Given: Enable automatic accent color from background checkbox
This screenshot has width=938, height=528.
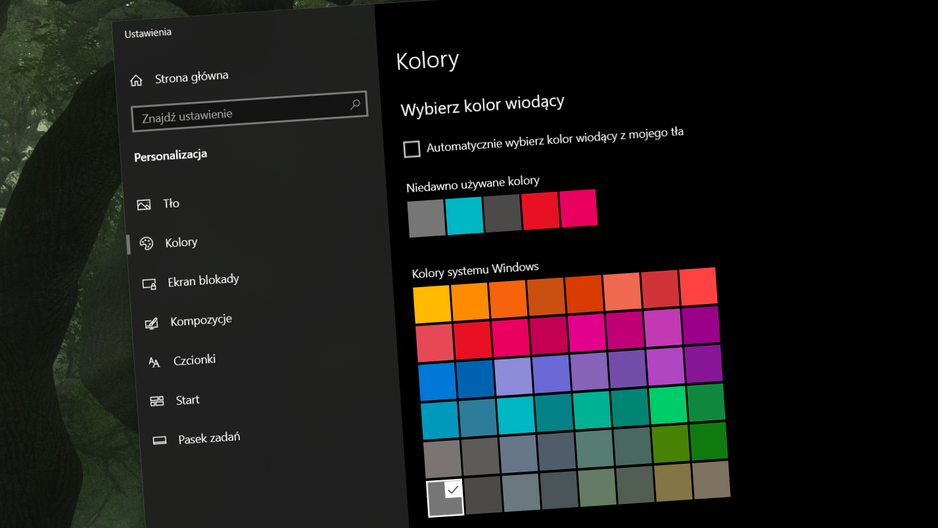Looking at the screenshot, I should coord(412,149).
